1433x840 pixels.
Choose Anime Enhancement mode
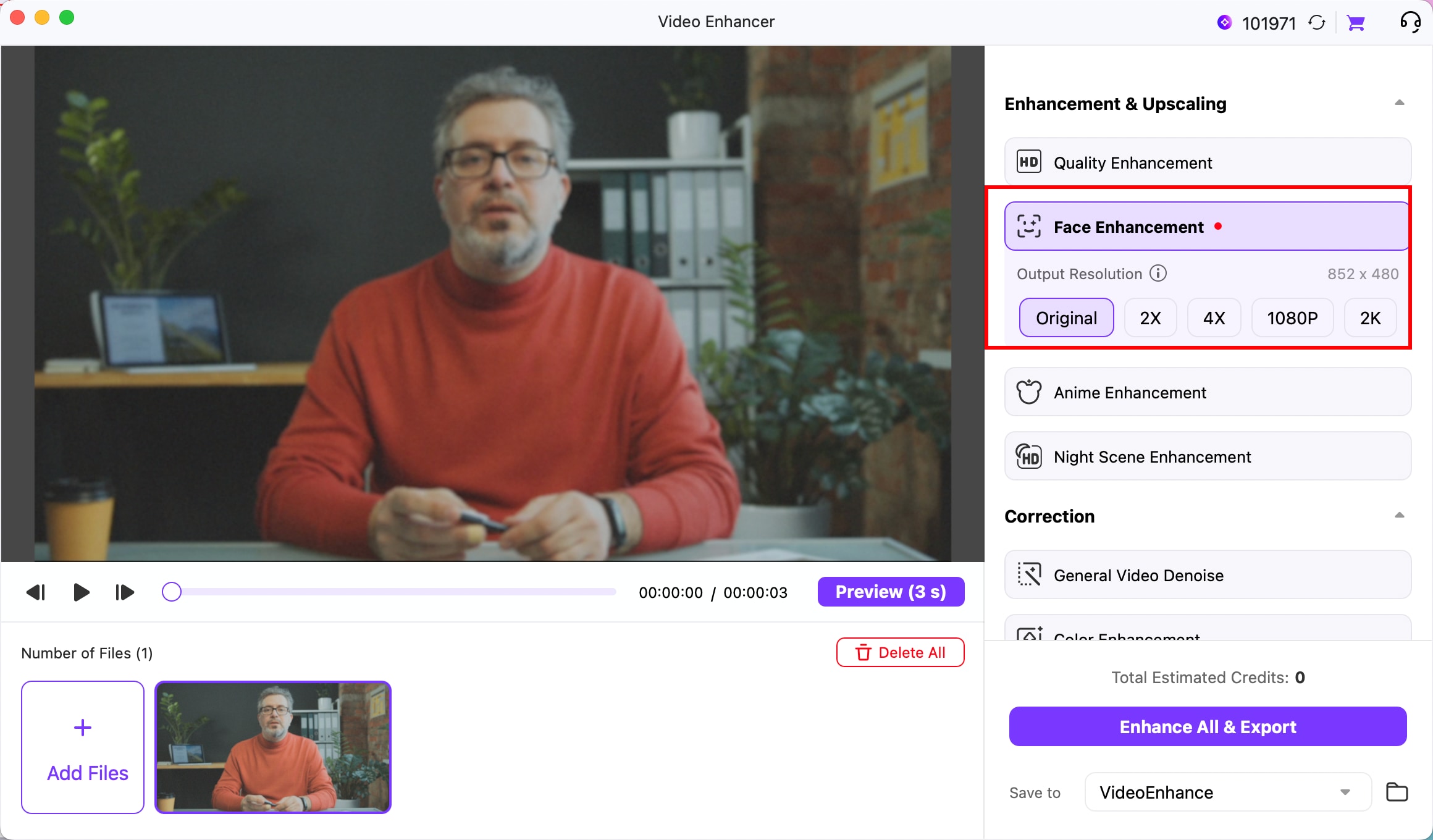pos(1208,392)
